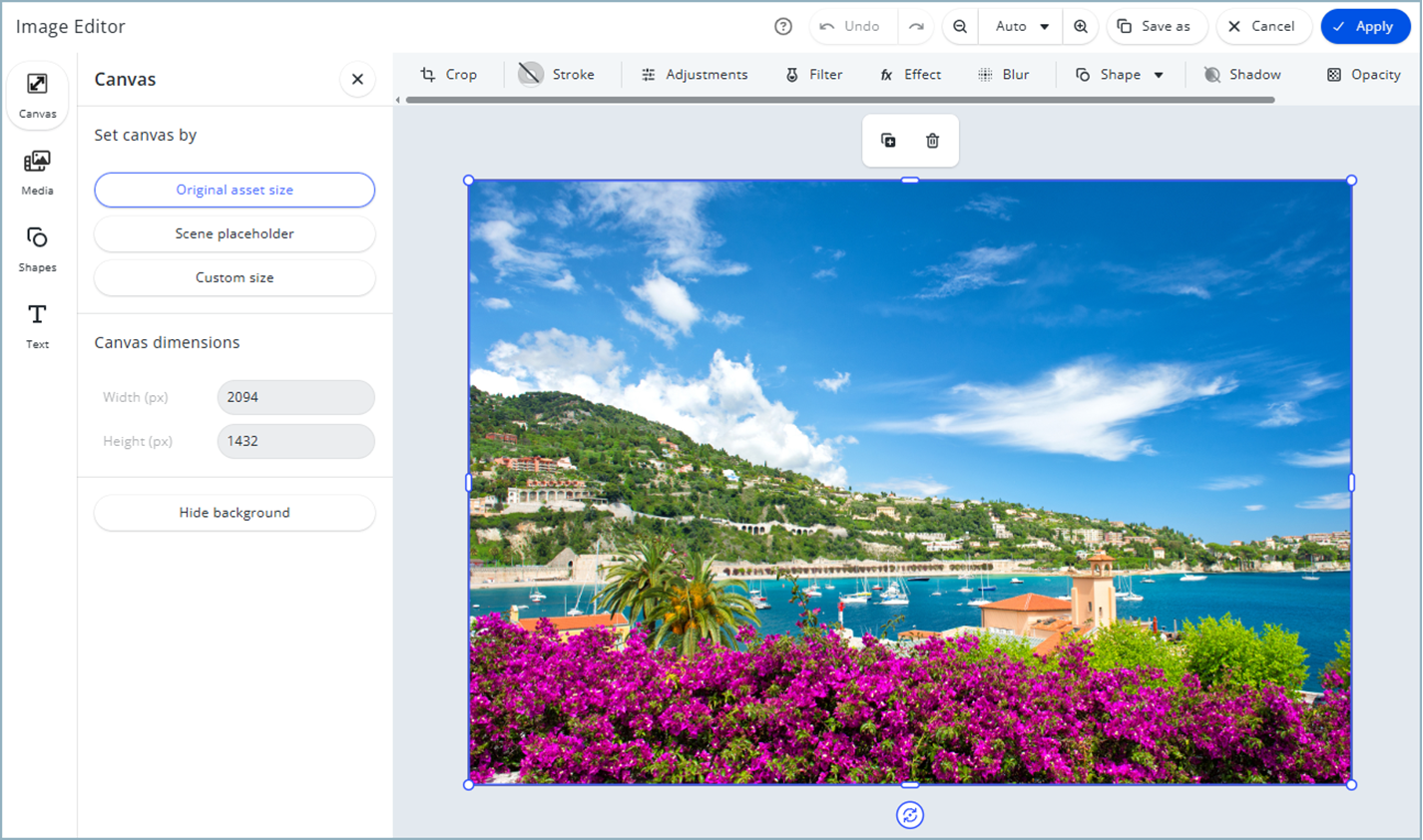Choose Scene placeholder canvas option
Image resolution: width=1423 pixels, height=840 pixels.
tap(235, 233)
